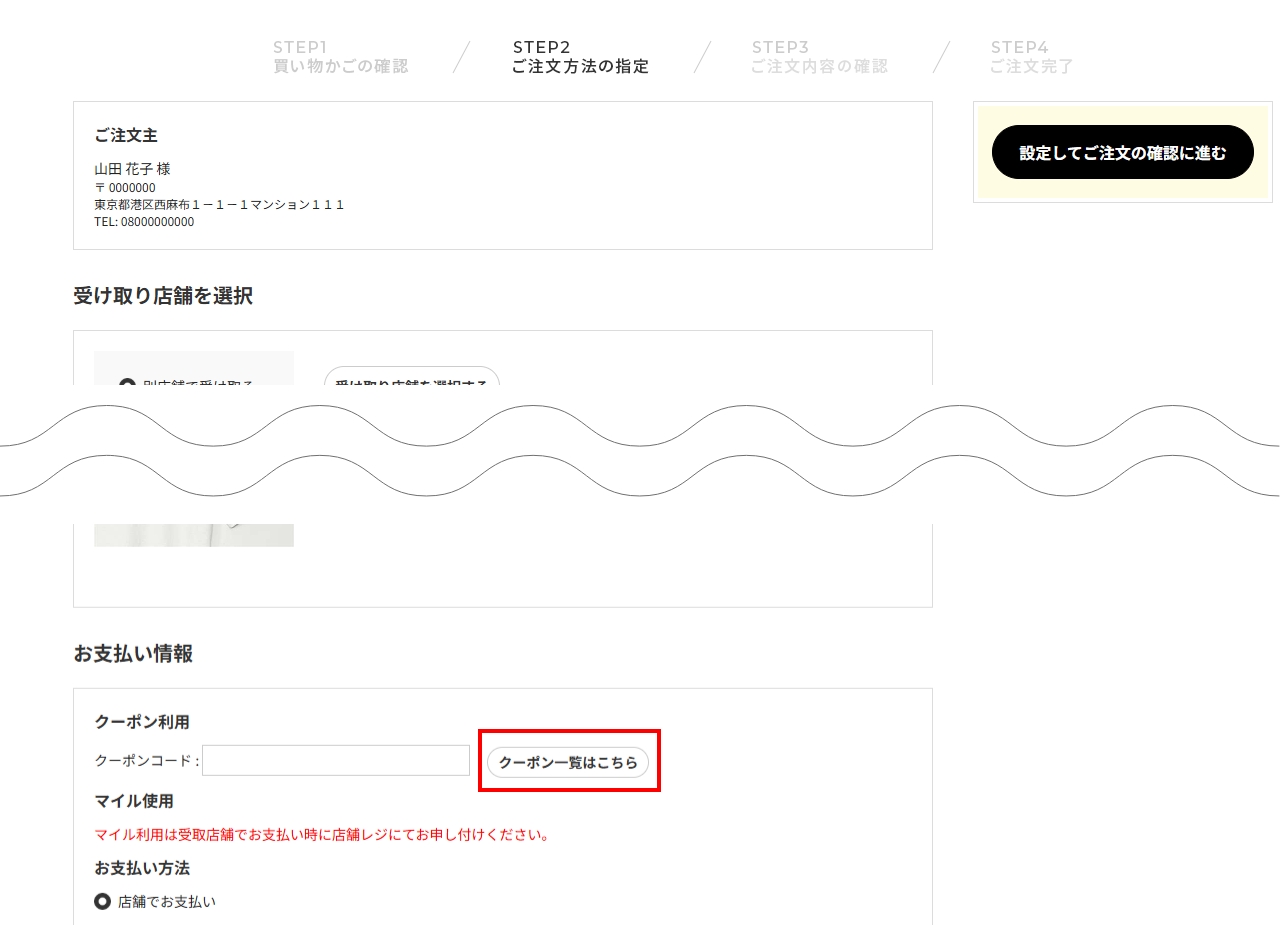This screenshot has height=925, width=1280.
Task: Click the クーポン利用 label
Action: (142, 721)
